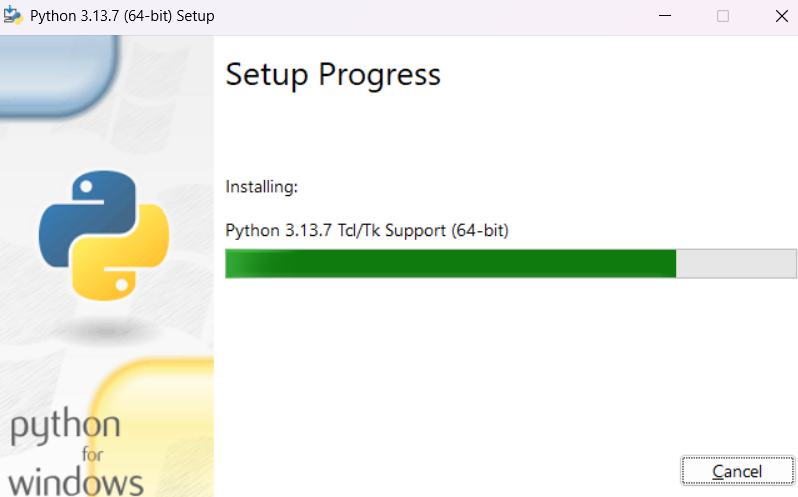Click the Python logo in the sidebar

(102, 235)
